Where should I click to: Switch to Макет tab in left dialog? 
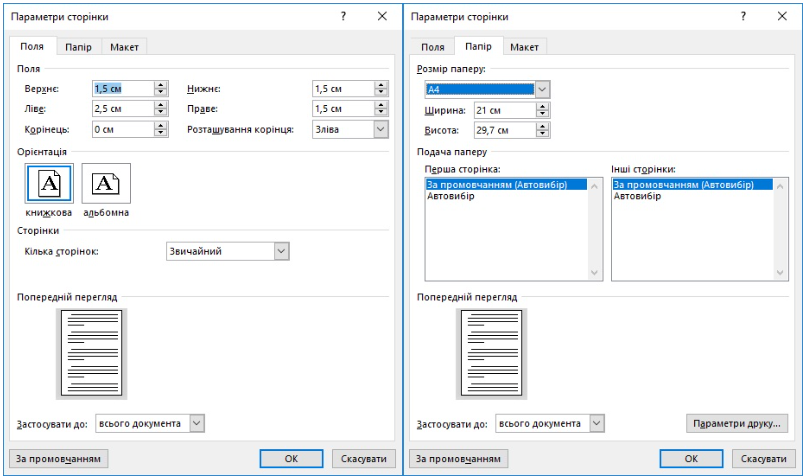125,47
